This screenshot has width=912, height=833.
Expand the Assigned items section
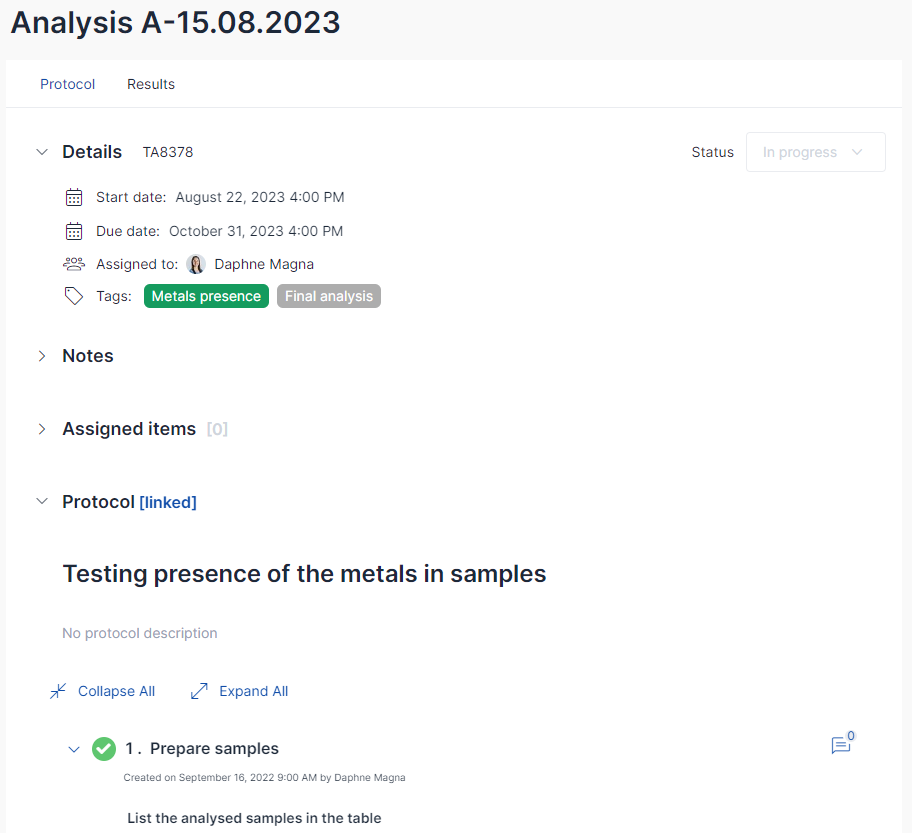point(42,429)
